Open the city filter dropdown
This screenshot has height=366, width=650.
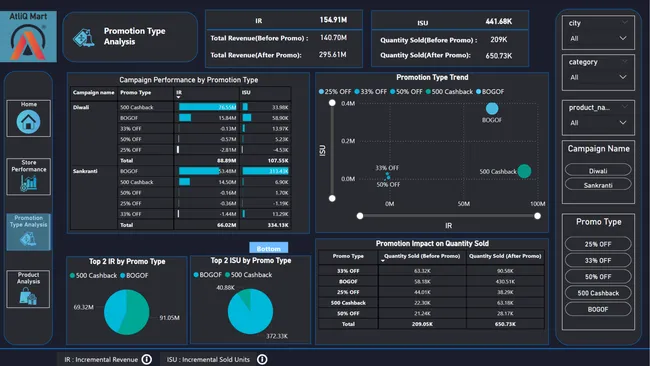point(598,38)
